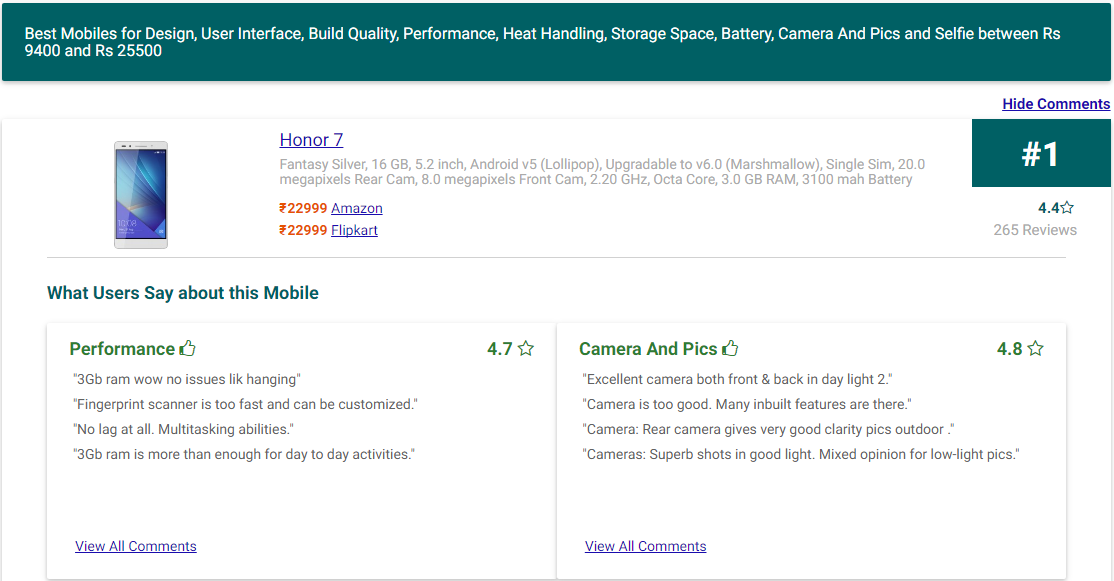Open the Flipkart store link

(355, 230)
